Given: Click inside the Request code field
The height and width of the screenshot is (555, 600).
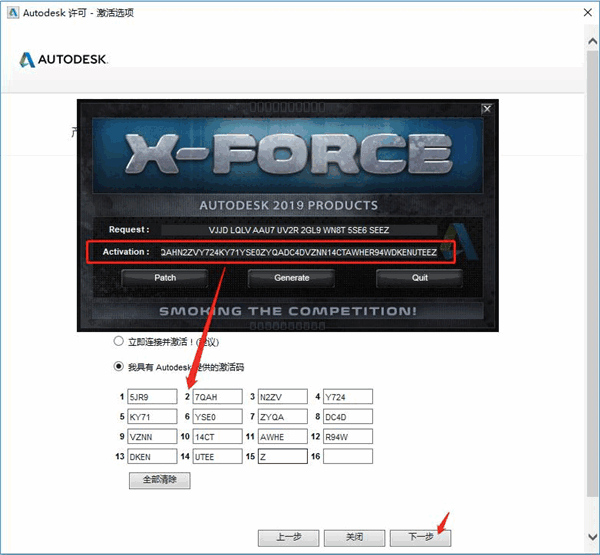Looking at the screenshot, I should (x=296, y=229).
